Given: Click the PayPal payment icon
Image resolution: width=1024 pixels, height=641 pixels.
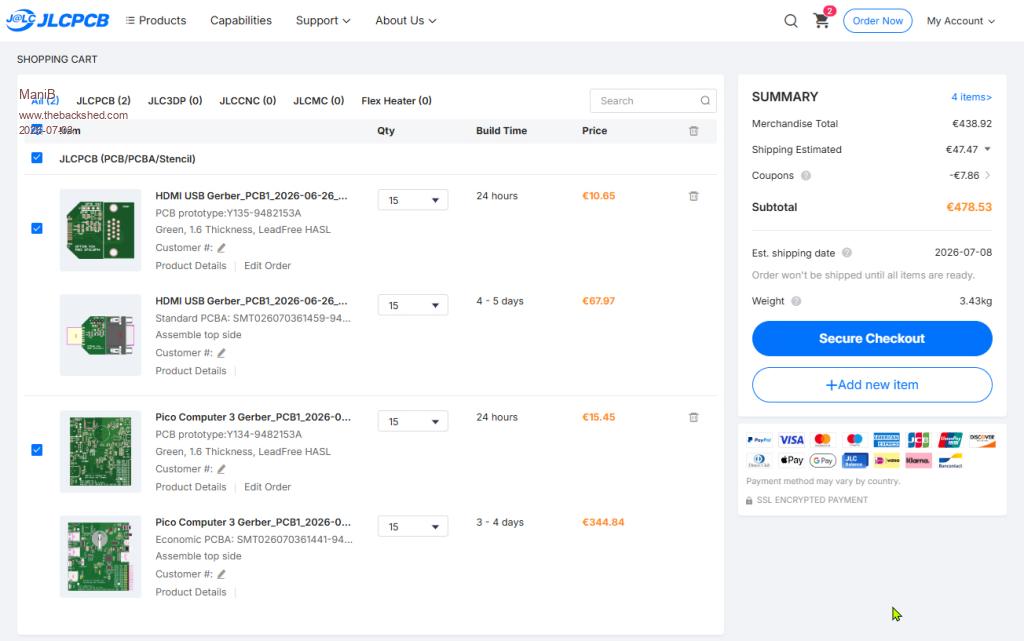Looking at the screenshot, I should 759,440.
